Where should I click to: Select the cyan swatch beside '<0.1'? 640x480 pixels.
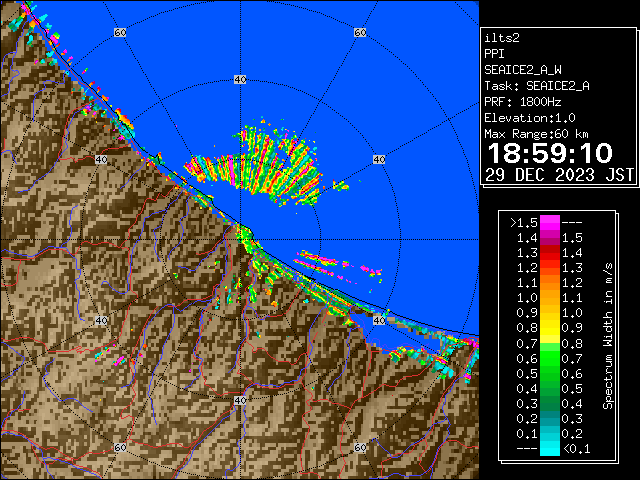550,448
